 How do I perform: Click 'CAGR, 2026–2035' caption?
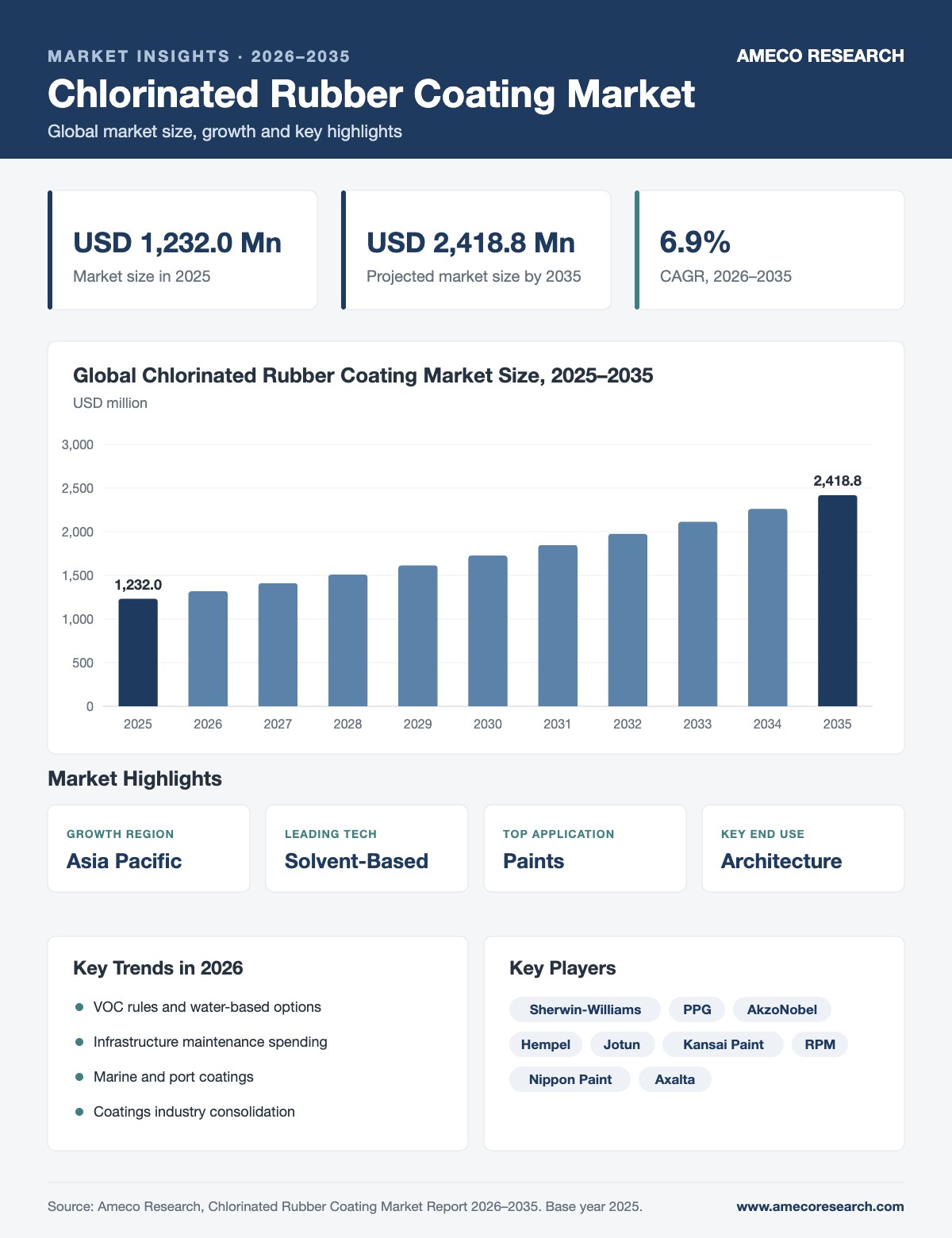tap(726, 276)
